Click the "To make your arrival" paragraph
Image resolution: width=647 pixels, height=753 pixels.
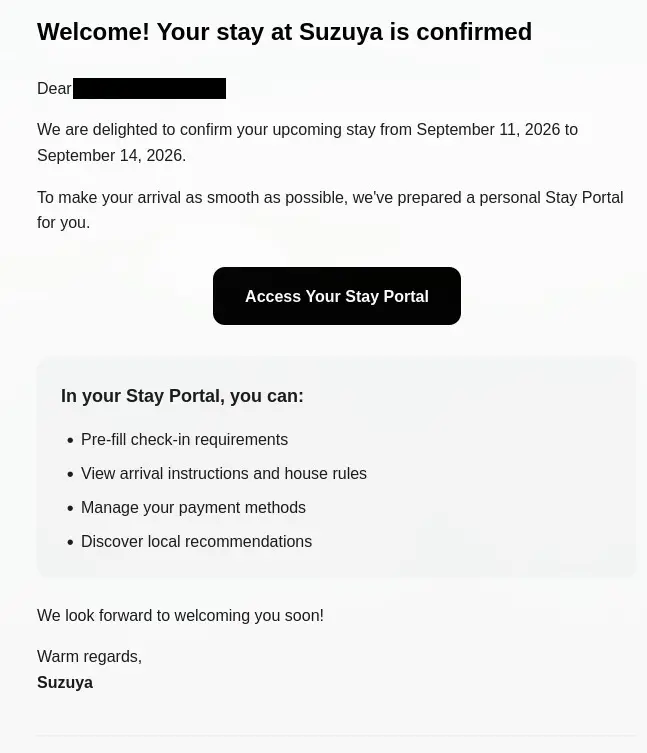point(329,198)
